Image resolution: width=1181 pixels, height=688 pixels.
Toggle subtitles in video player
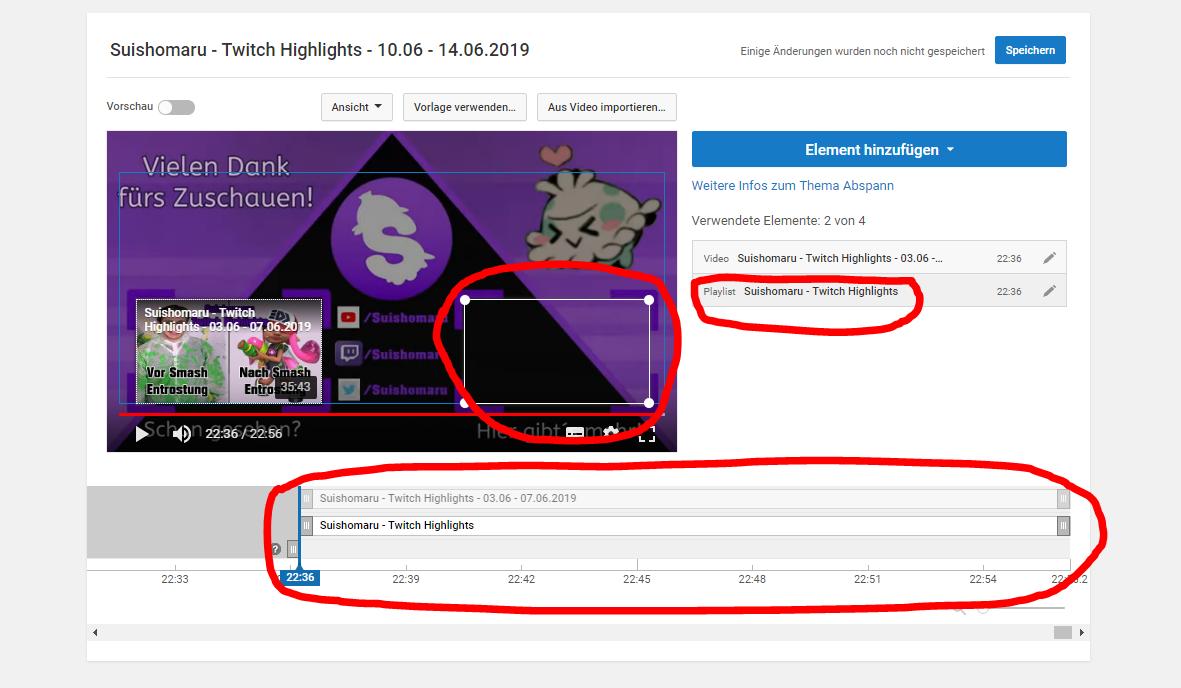coord(575,433)
